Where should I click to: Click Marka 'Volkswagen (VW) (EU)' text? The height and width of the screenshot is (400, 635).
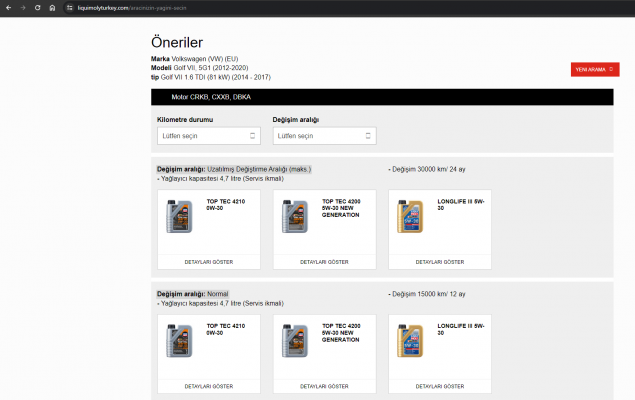(205, 59)
